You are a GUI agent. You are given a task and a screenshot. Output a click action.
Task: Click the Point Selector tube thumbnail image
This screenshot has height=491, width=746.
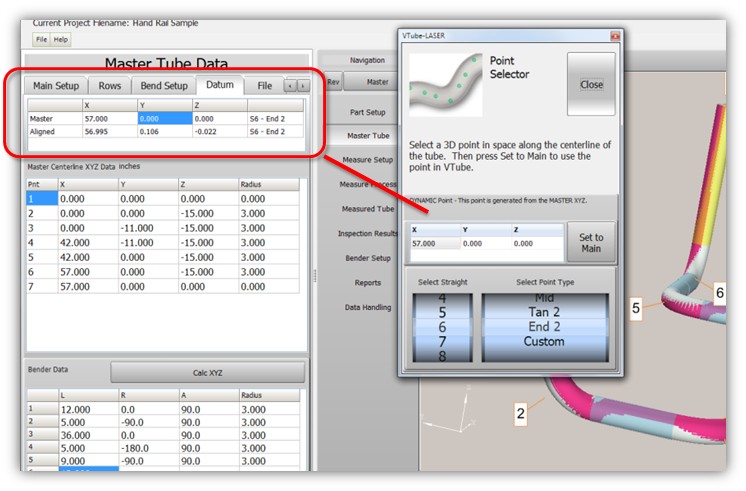pyautogui.click(x=443, y=84)
